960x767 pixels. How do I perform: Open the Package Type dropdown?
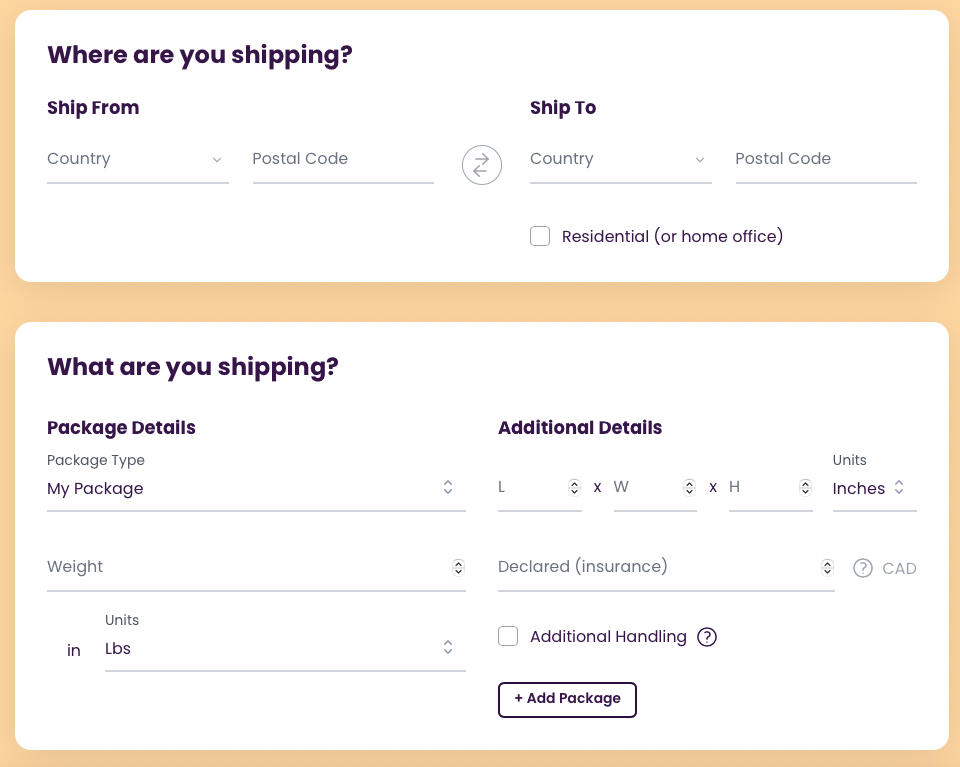click(x=256, y=489)
